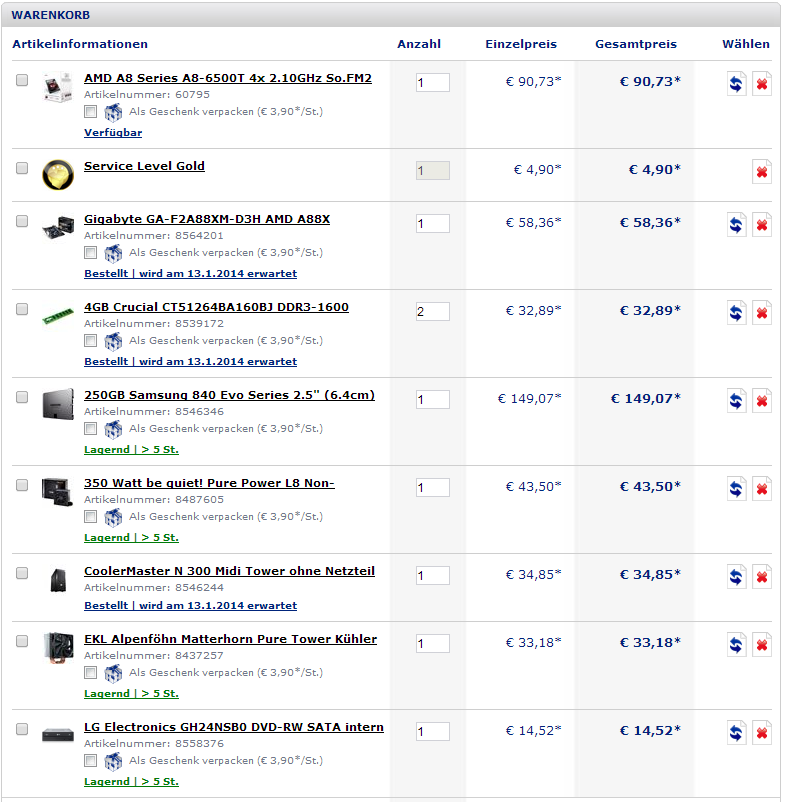
Task: Refresh quantity for AMD A8 Series row
Action: (x=736, y=83)
